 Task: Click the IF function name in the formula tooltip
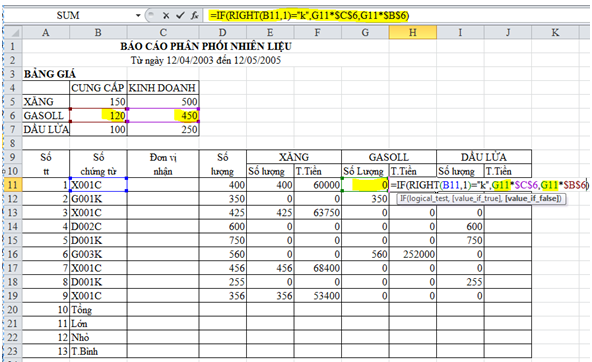pos(403,198)
